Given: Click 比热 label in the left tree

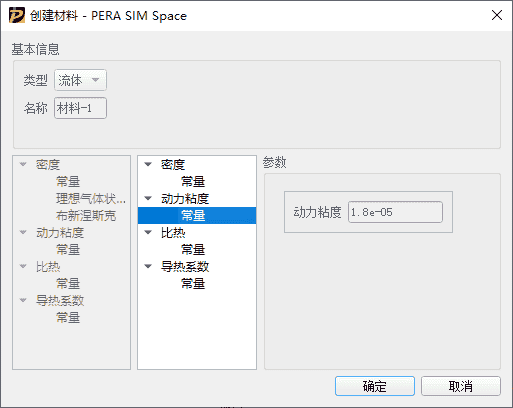Looking at the screenshot, I should (x=48, y=266).
